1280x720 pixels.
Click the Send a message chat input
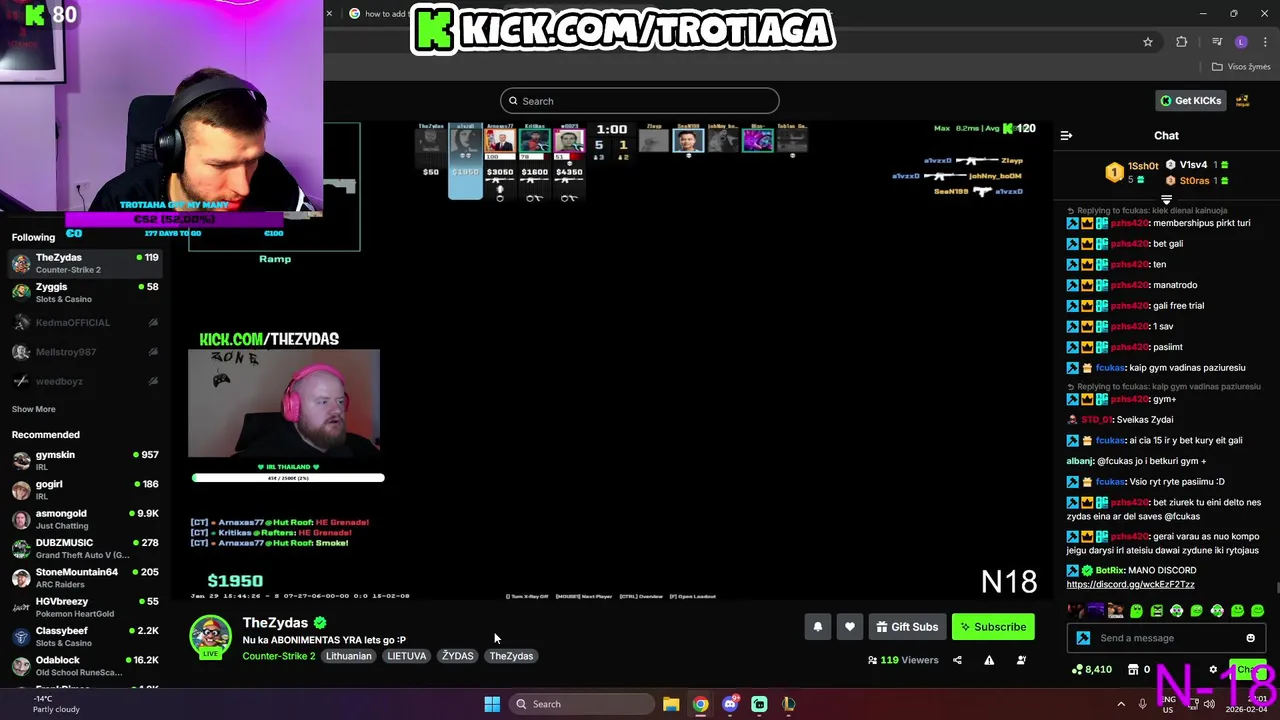pyautogui.click(x=1165, y=638)
